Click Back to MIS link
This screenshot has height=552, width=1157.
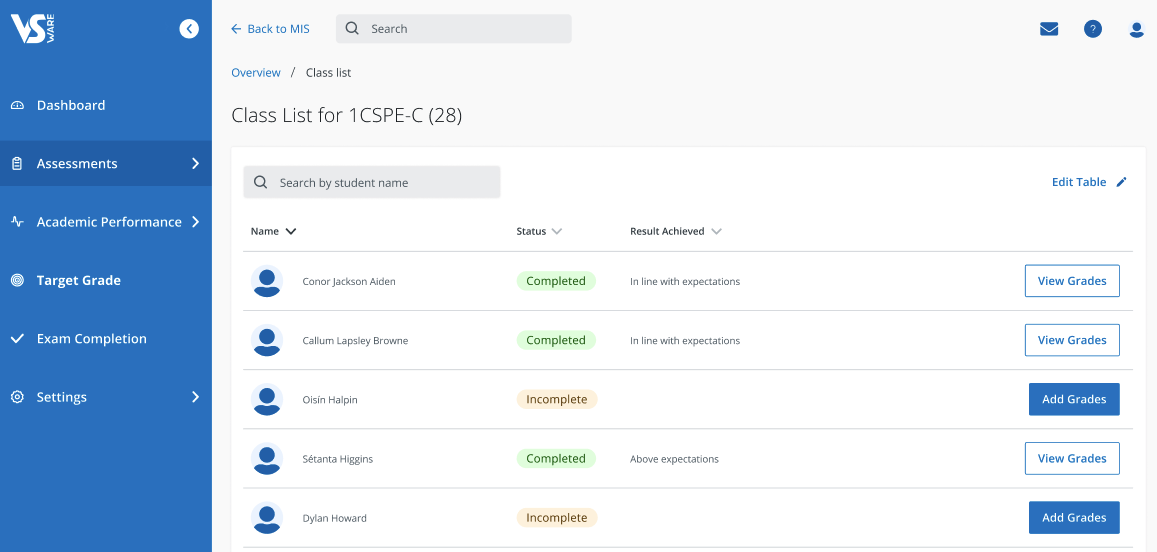(x=270, y=29)
